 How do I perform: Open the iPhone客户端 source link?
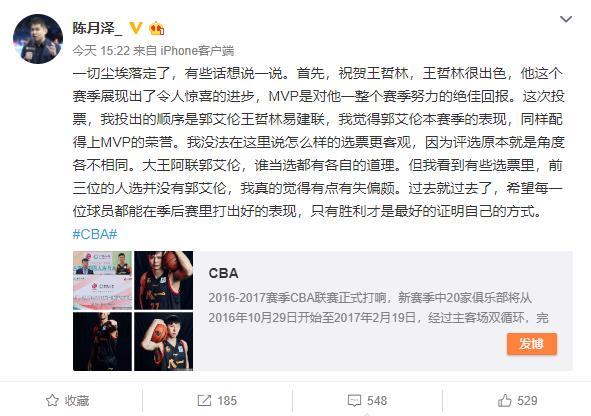[197, 50]
